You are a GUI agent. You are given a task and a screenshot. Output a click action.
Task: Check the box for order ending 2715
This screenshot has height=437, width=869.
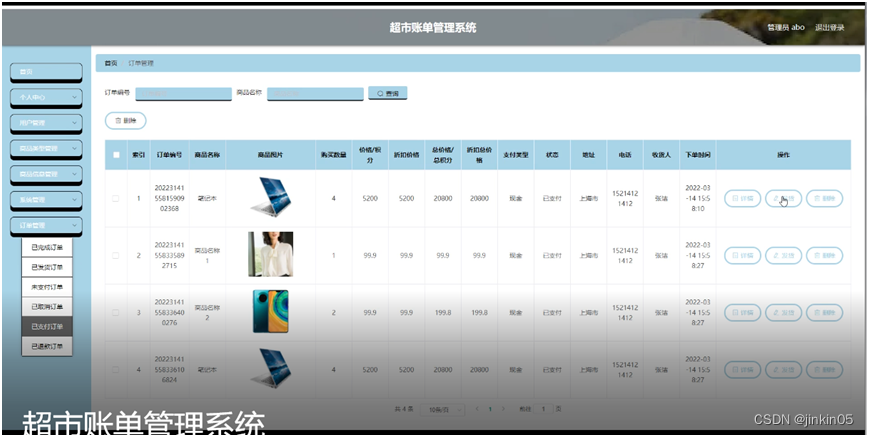click(x=116, y=256)
